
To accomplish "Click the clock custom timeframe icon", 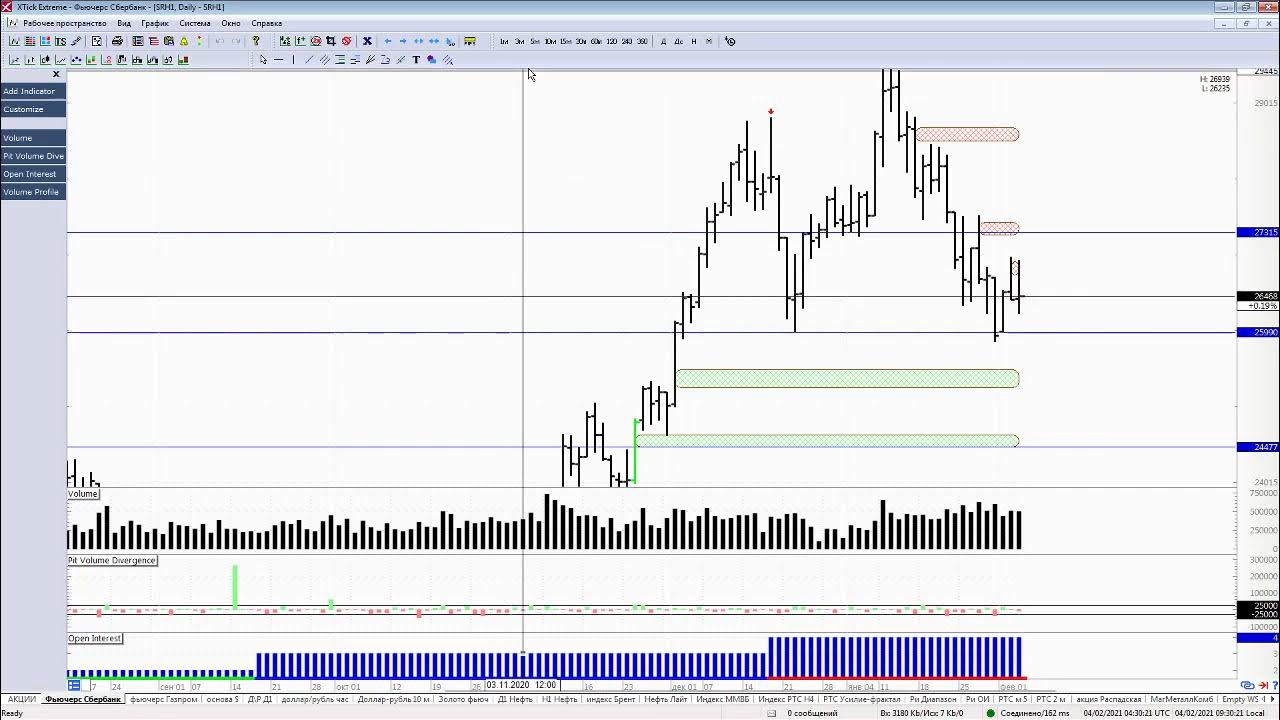I will point(730,41).
